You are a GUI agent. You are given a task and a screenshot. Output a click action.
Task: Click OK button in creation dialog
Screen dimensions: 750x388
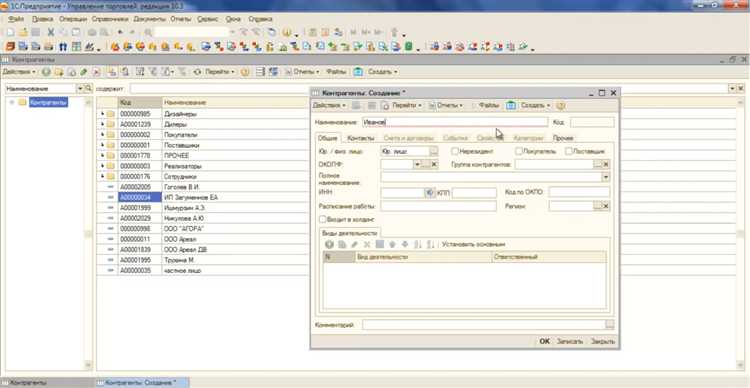coord(544,342)
